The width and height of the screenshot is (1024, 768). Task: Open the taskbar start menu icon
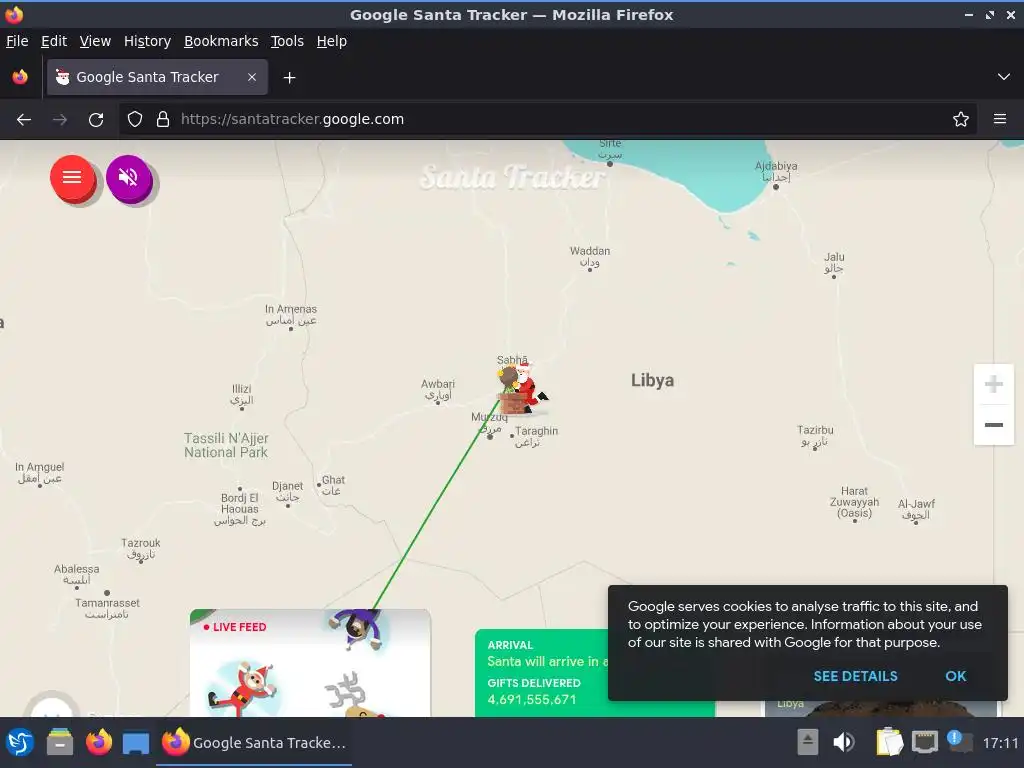(20, 743)
